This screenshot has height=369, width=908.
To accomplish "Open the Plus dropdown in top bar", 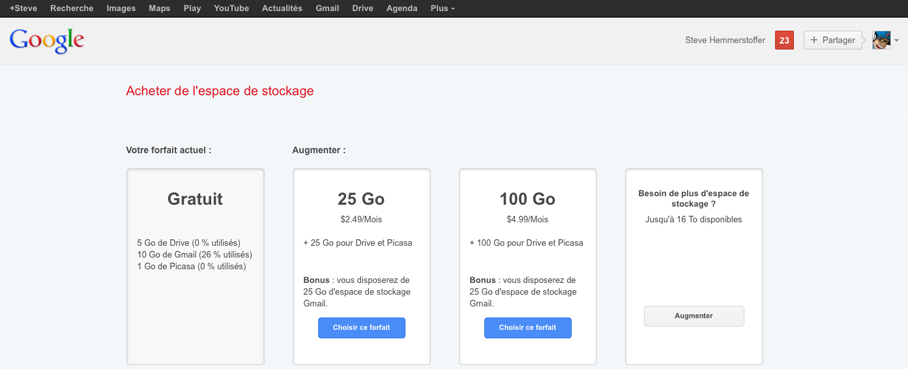I will 442,9.
